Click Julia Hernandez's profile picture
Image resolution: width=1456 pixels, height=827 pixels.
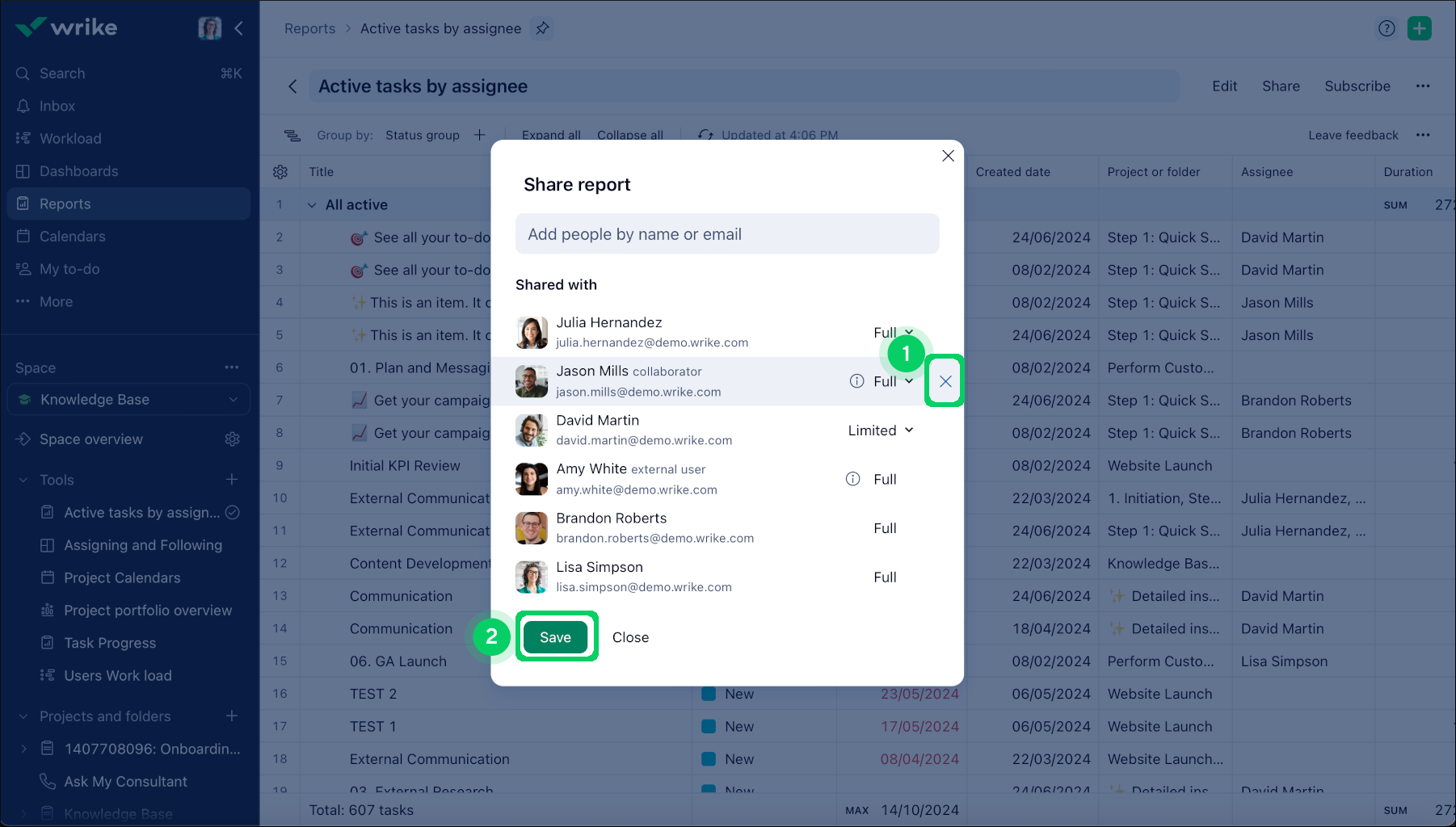tap(532, 333)
